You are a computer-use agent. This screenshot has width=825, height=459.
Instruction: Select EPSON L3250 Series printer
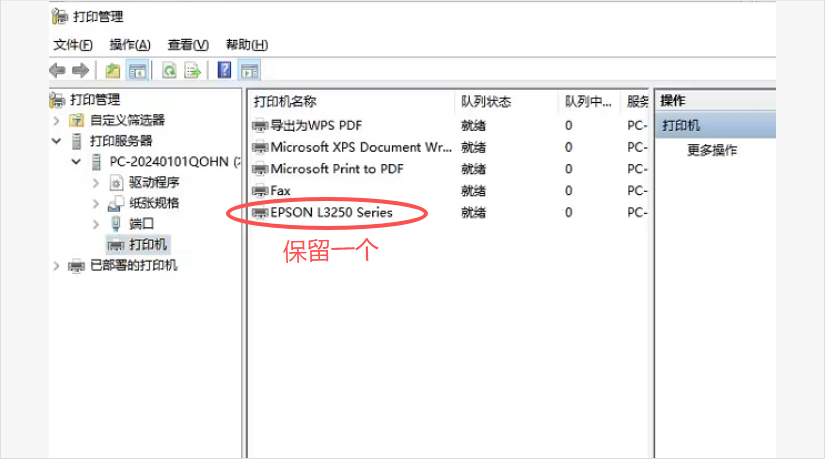pos(331,213)
